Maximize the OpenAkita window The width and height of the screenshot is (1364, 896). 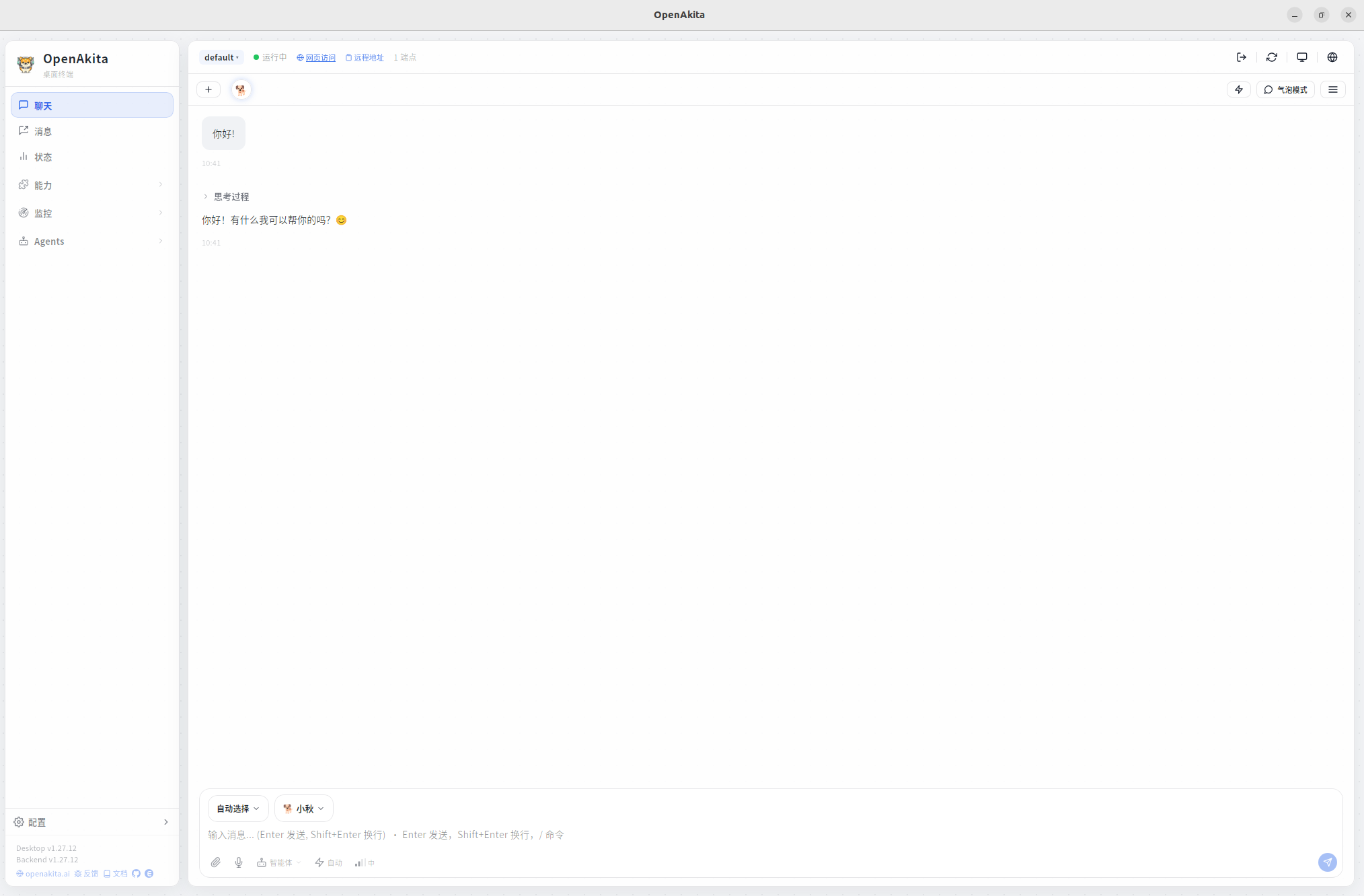point(1322,15)
